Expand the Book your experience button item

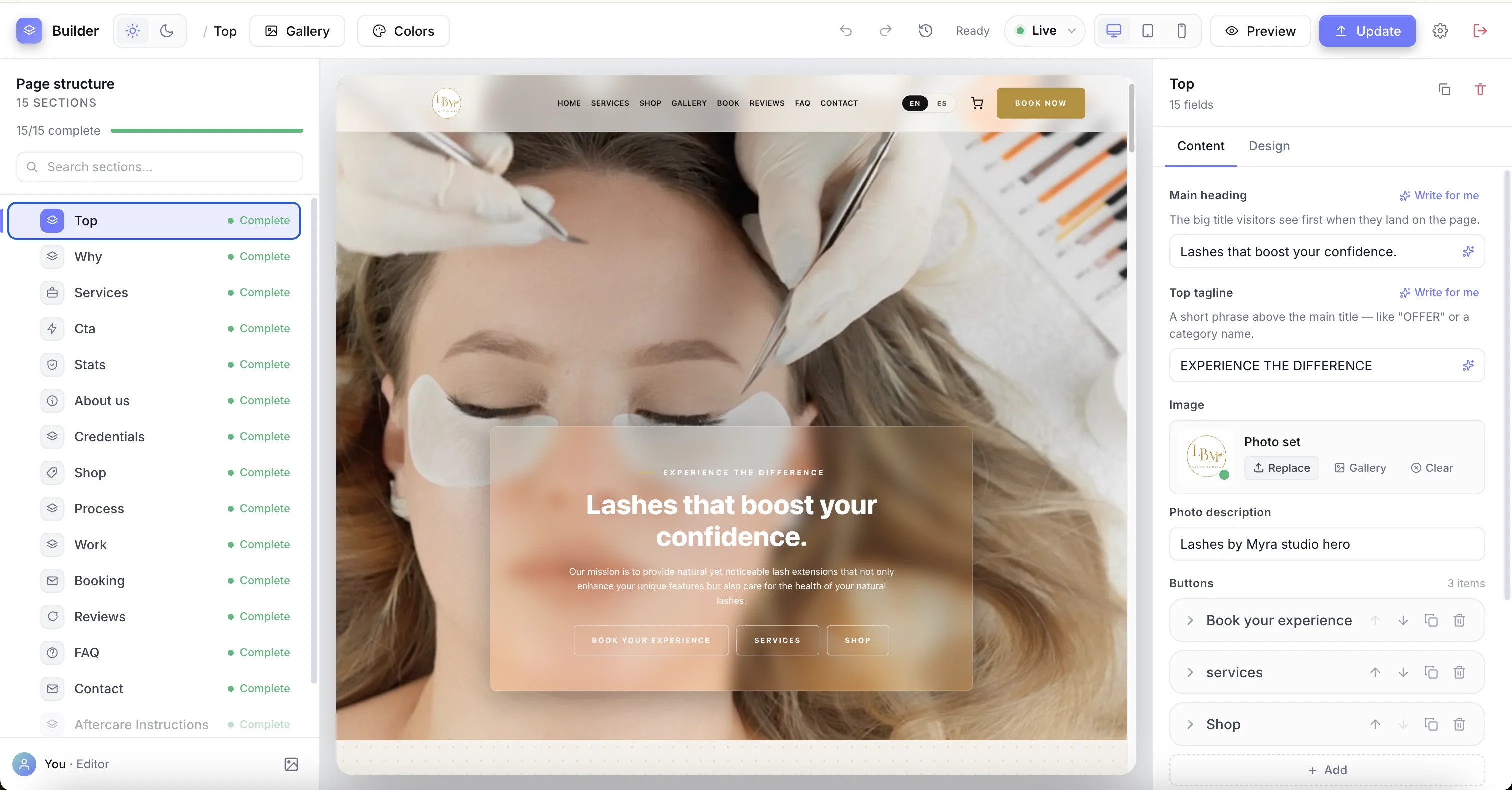click(1189, 620)
